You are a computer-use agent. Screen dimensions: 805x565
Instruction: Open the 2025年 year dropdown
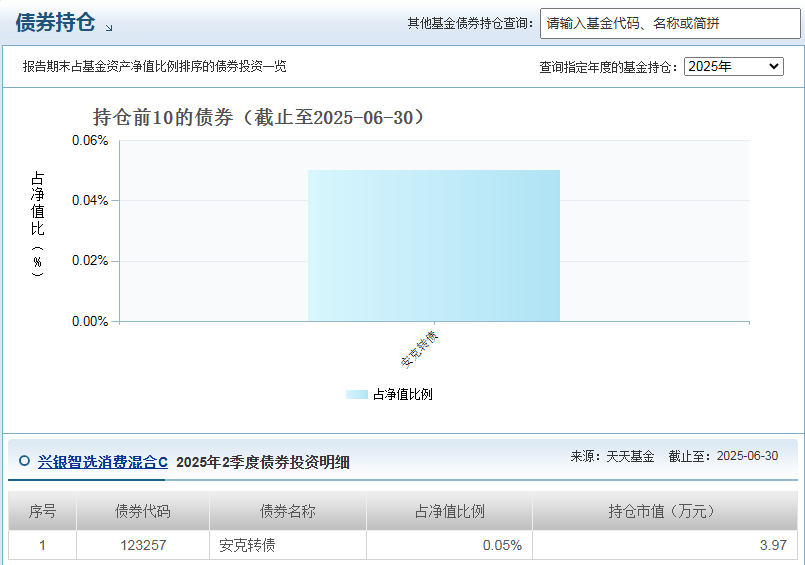(x=734, y=66)
